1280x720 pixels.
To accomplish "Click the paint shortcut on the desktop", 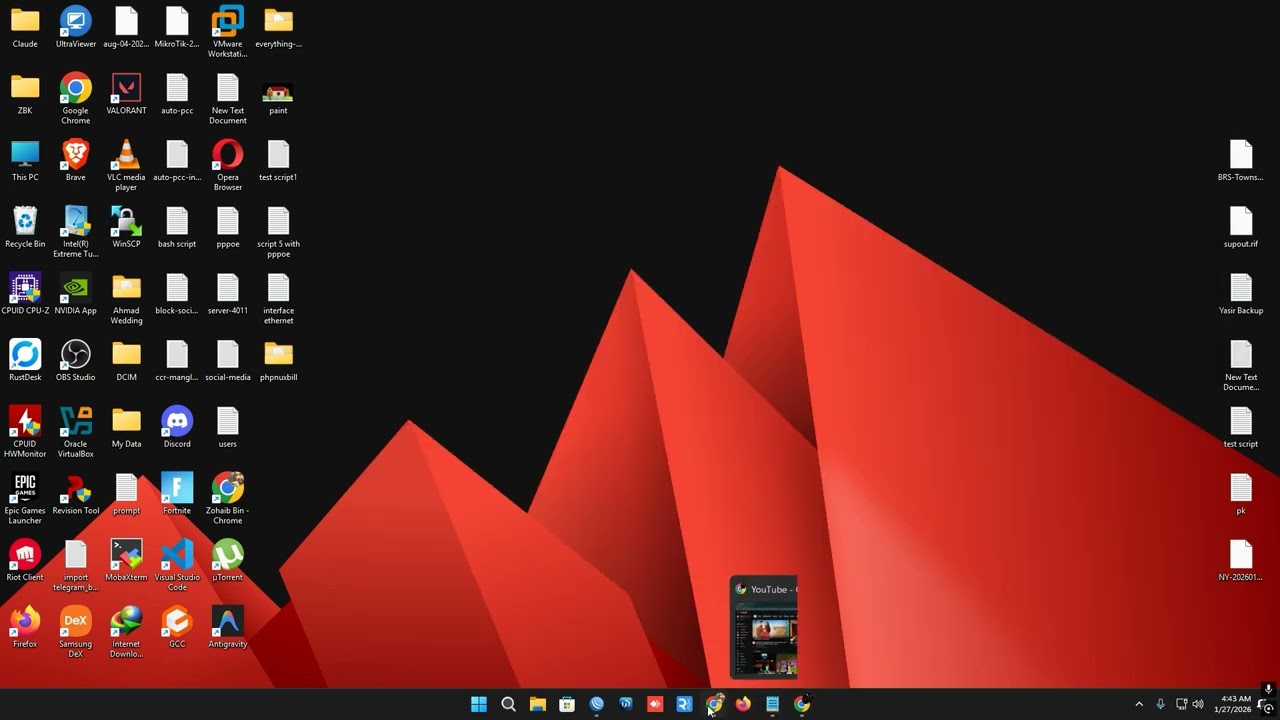I will point(278,94).
